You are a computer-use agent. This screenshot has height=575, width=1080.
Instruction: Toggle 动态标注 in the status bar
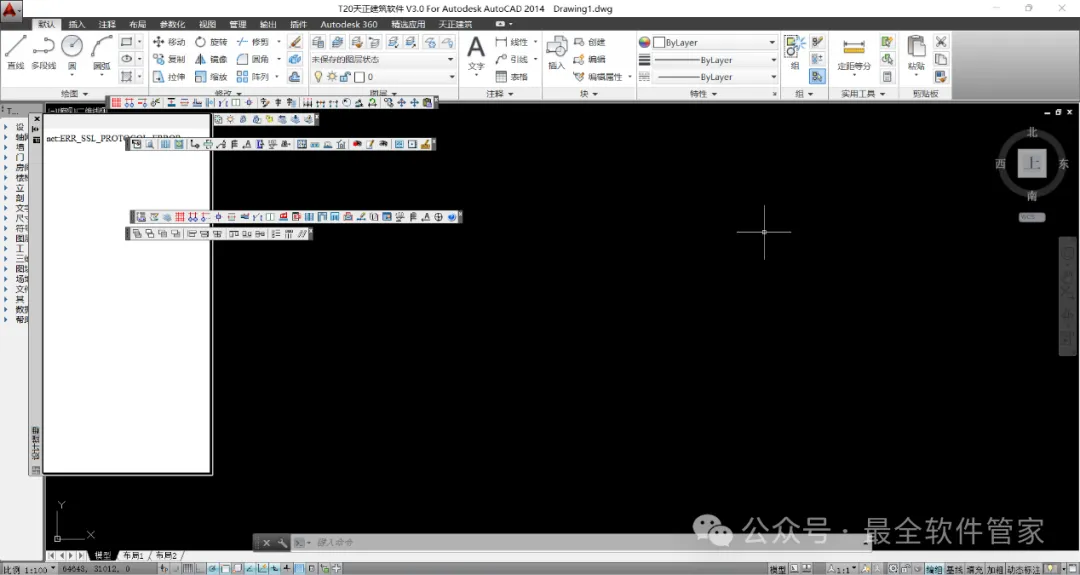[1024, 569]
